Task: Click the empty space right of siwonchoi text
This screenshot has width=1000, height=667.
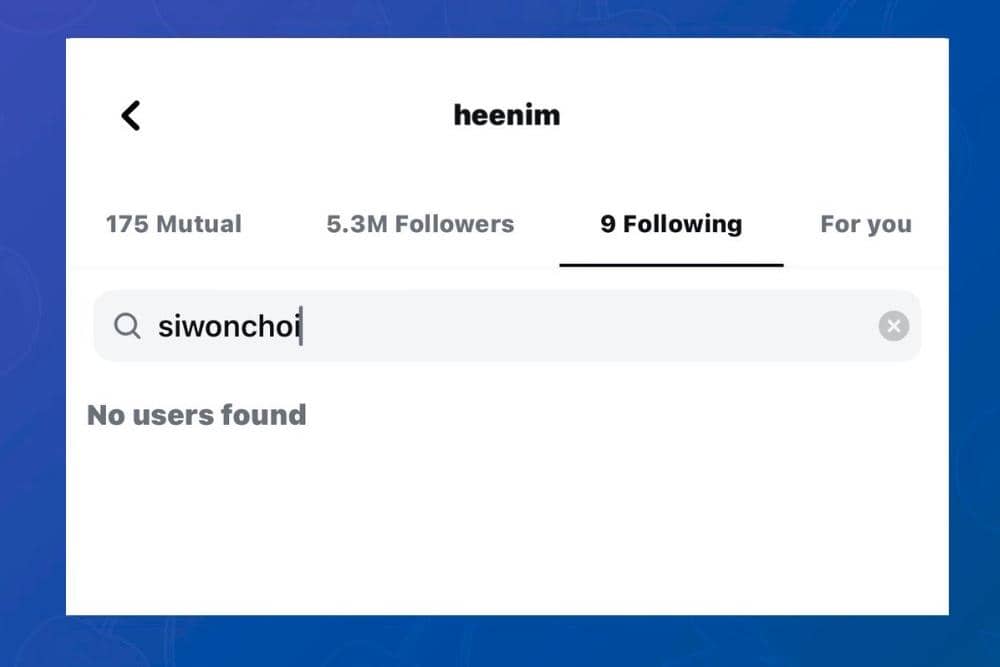Action: pyautogui.click(x=600, y=326)
